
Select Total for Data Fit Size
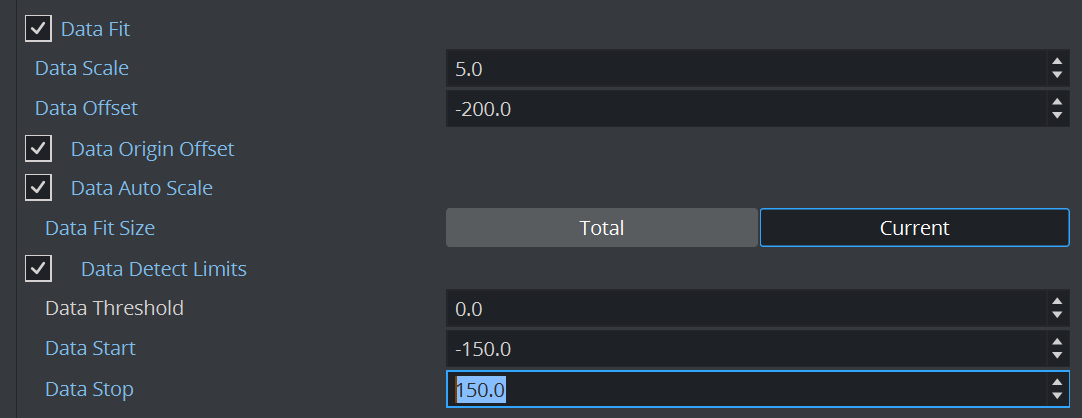coord(601,228)
